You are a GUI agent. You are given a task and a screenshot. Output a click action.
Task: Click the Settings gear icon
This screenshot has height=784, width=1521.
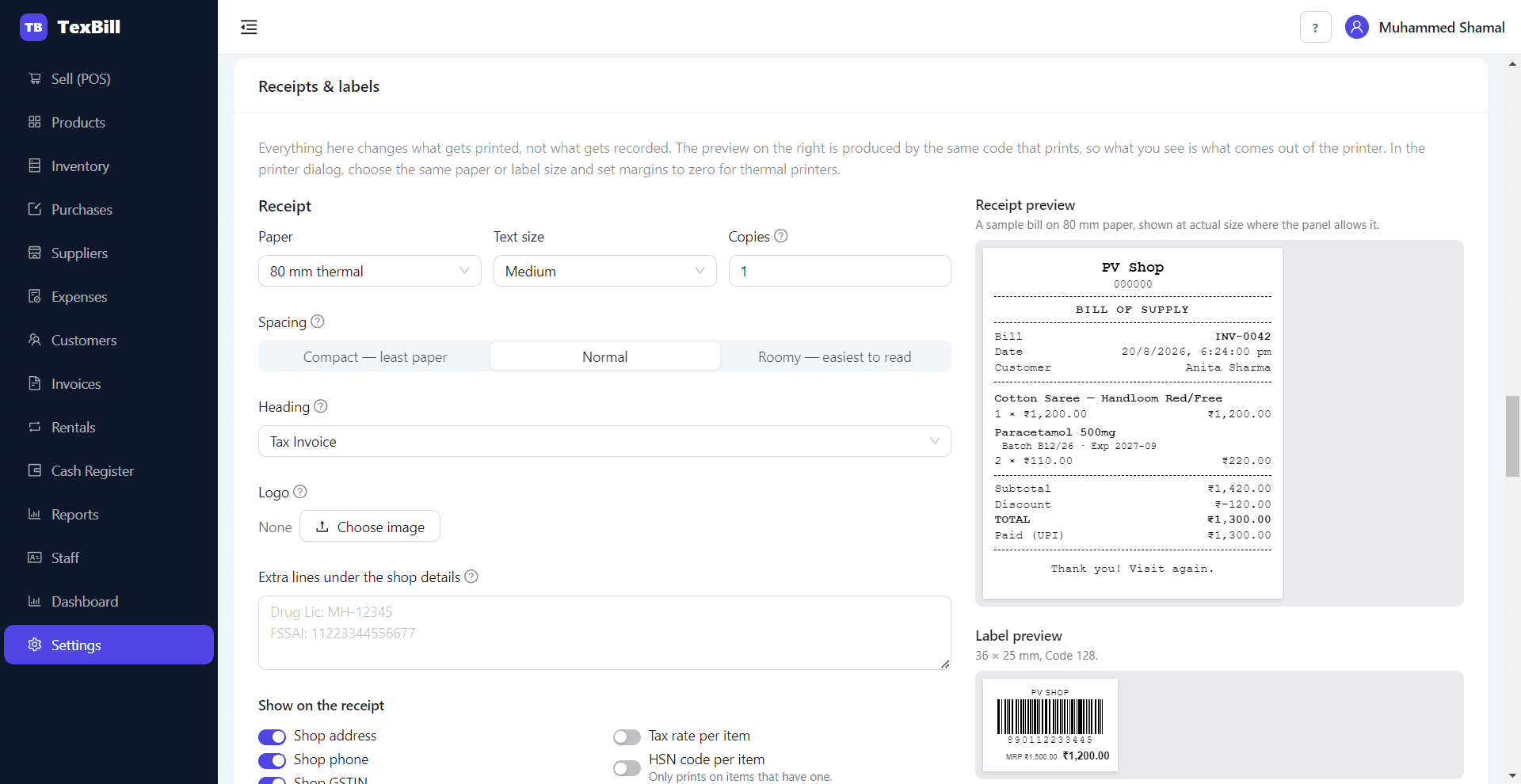(35, 645)
